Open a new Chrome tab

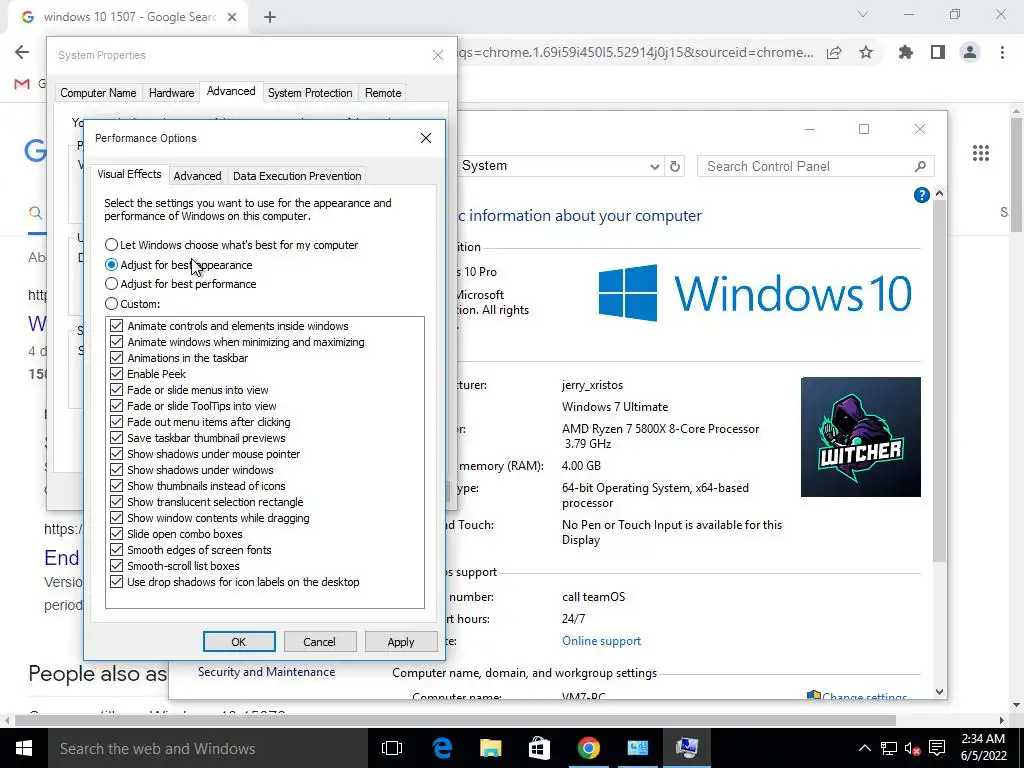point(270,17)
